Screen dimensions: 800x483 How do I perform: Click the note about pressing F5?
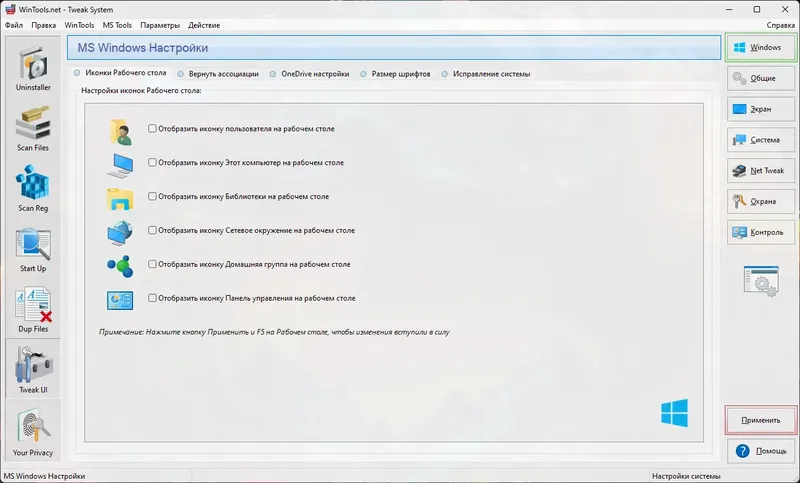[x=274, y=332]
